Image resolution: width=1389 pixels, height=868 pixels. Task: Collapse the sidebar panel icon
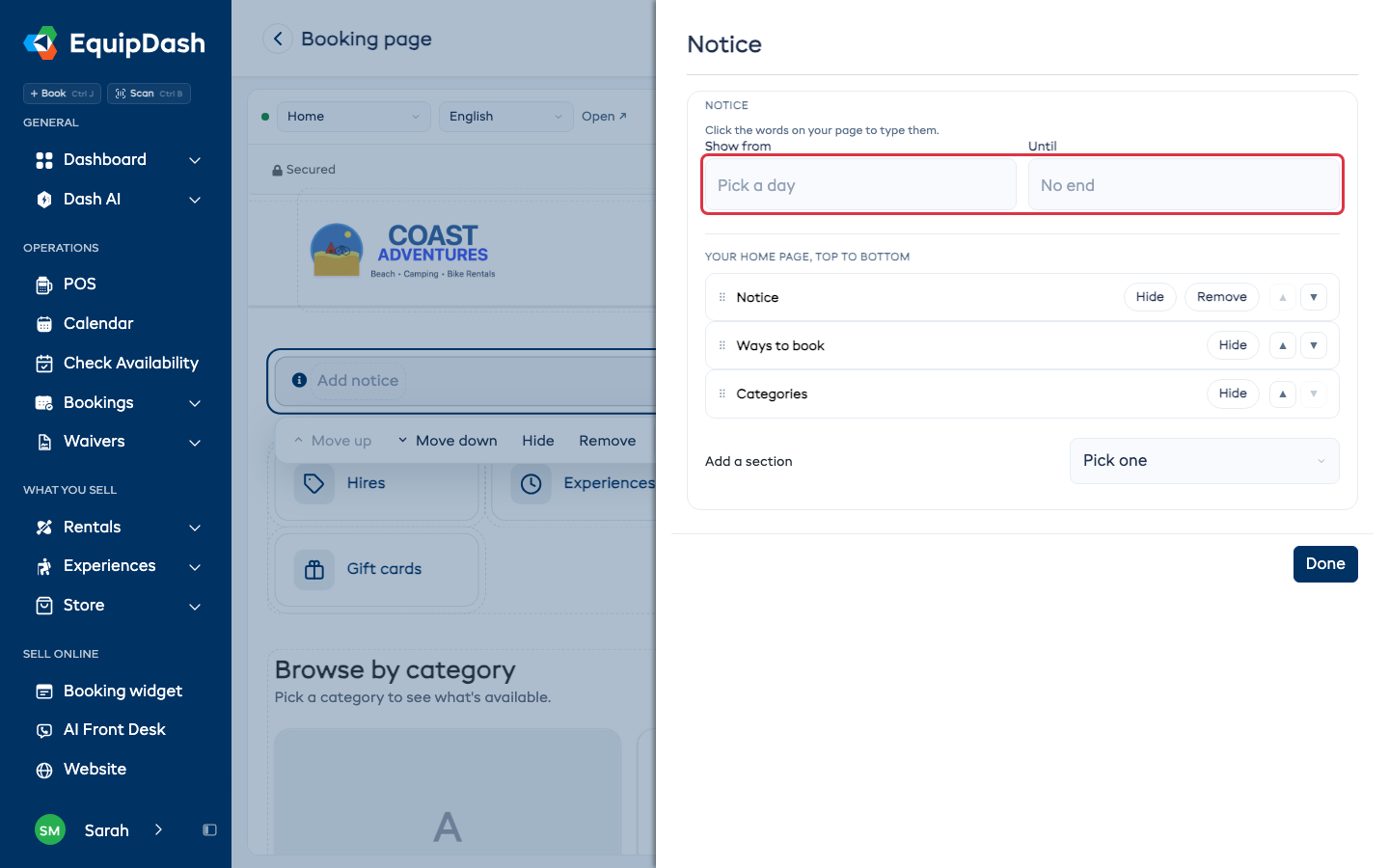pyautogui.click(x=209, y=830)
